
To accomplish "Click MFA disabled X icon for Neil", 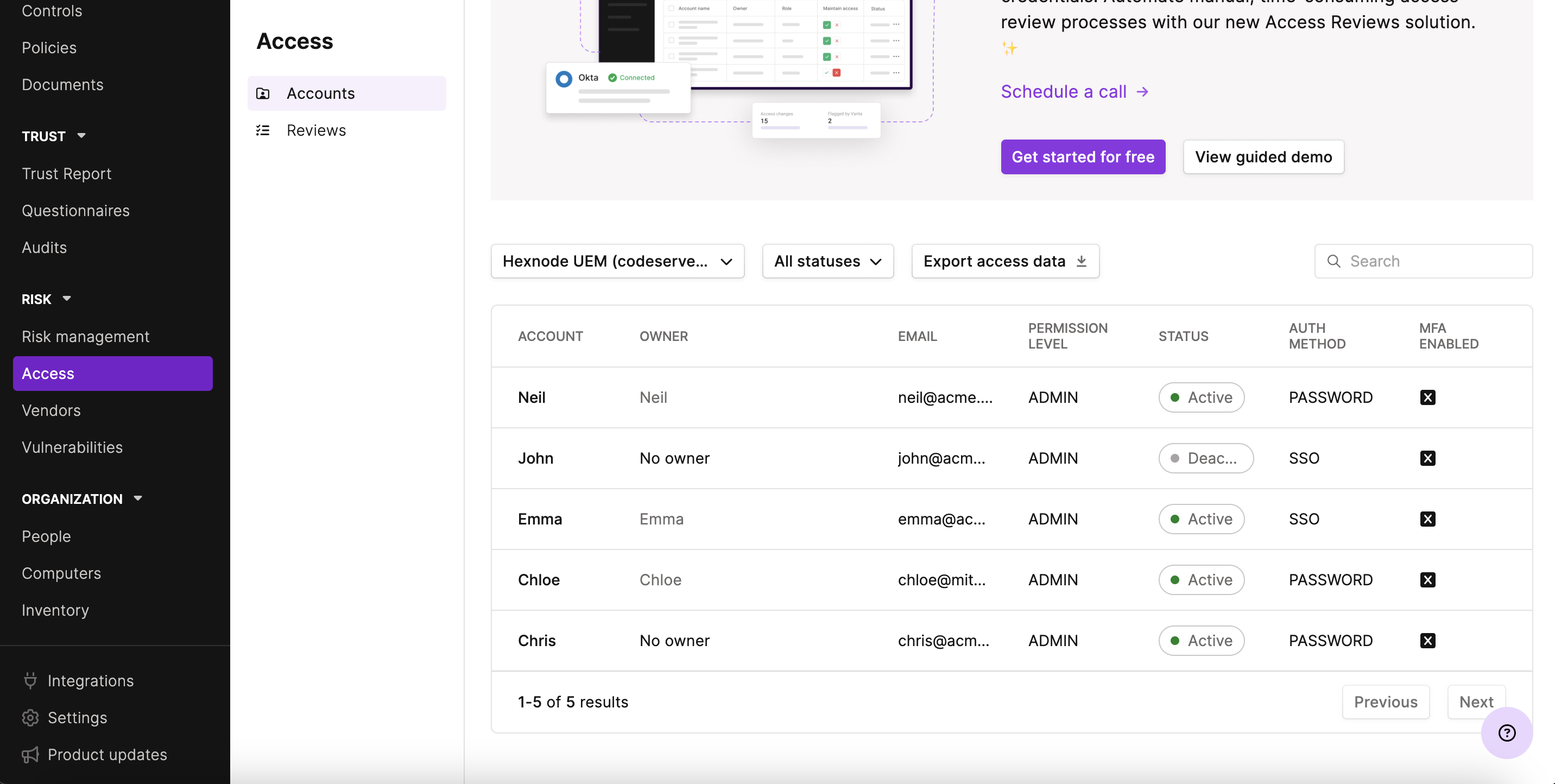I will pos(1427,398).
